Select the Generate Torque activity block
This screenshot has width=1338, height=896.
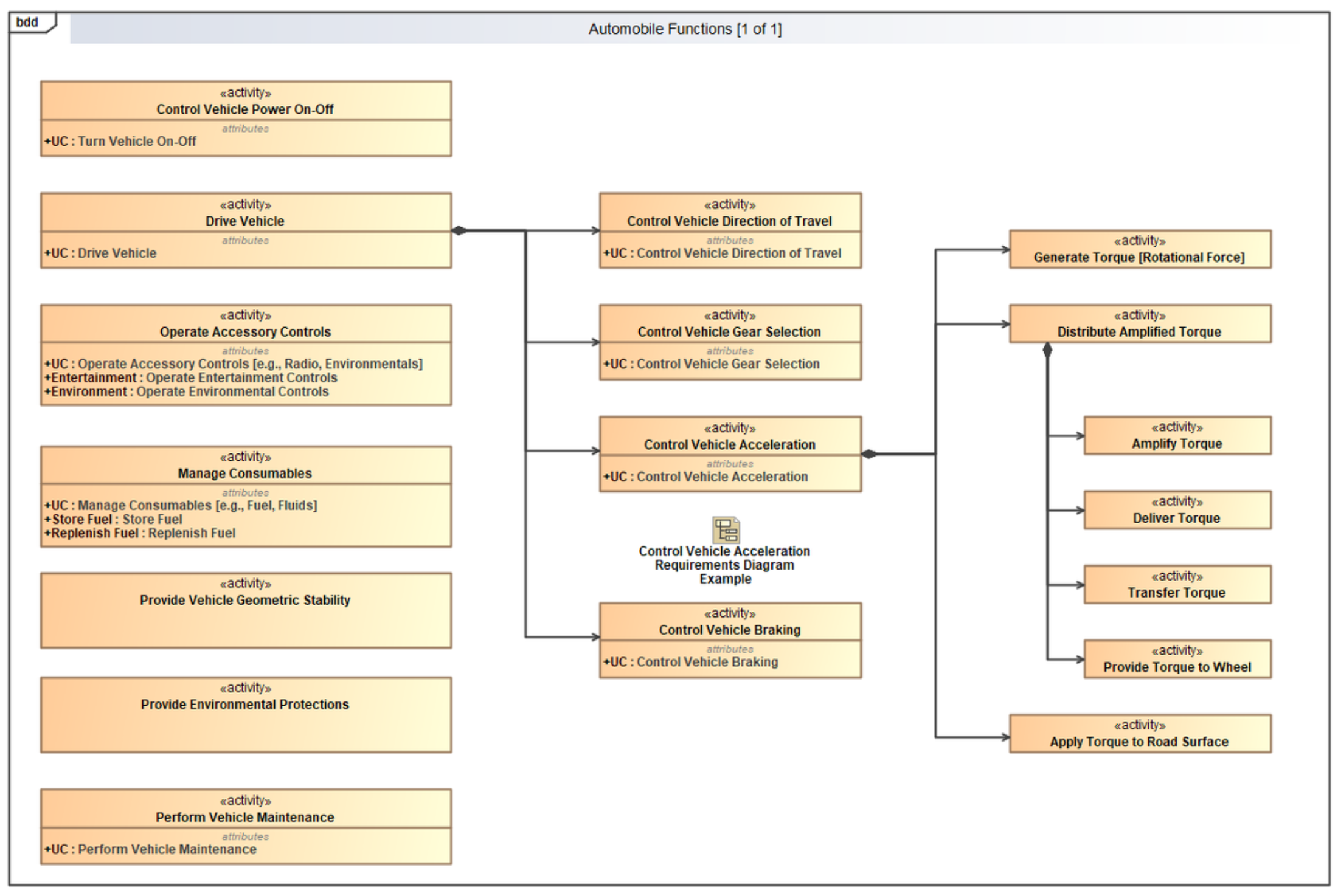pyautogui.click(x=1139, y=250)
